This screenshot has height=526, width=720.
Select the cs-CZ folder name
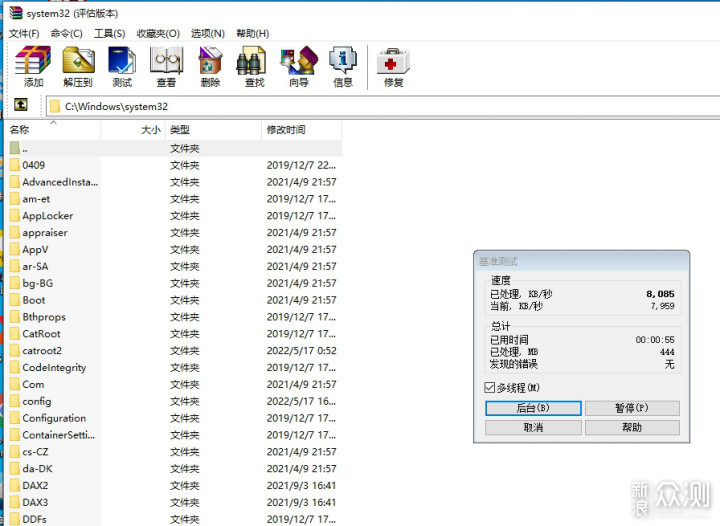click(x=35, y=452)
